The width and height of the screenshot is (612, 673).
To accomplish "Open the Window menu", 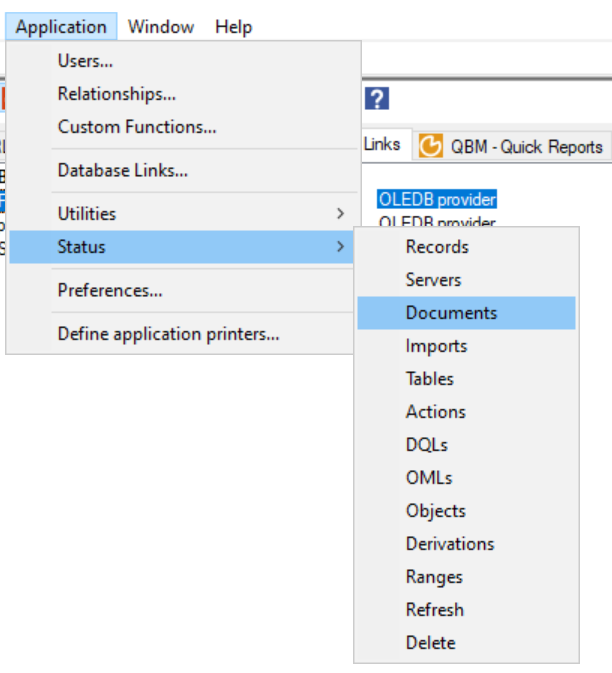I will (161, 27).
